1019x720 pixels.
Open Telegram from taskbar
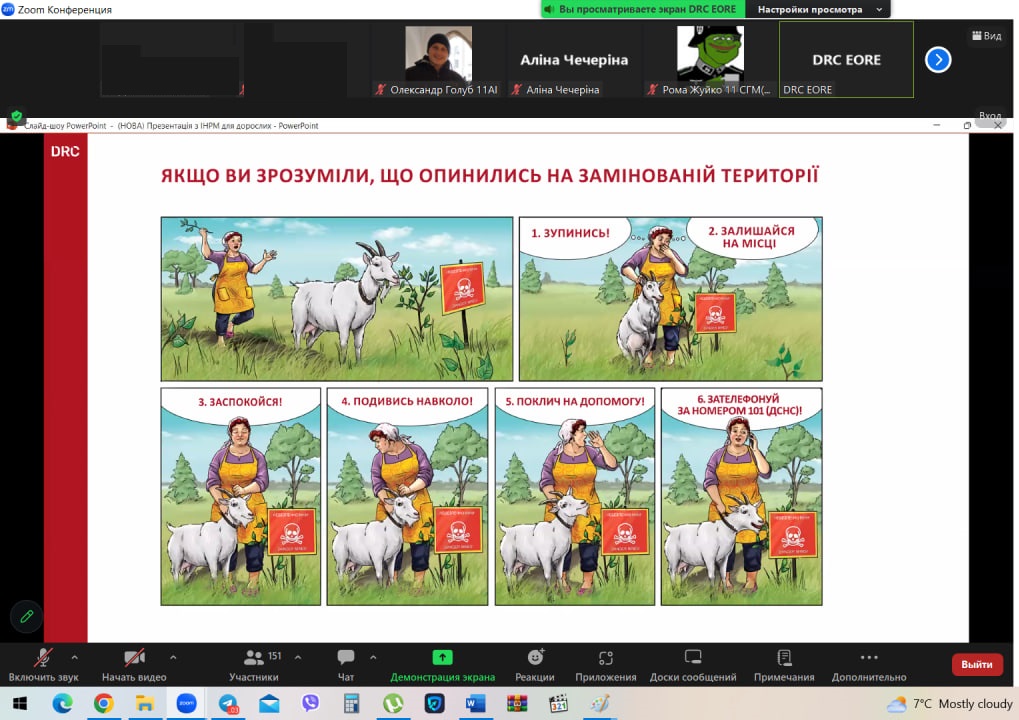pyautogui.click(x=228, y=704)
